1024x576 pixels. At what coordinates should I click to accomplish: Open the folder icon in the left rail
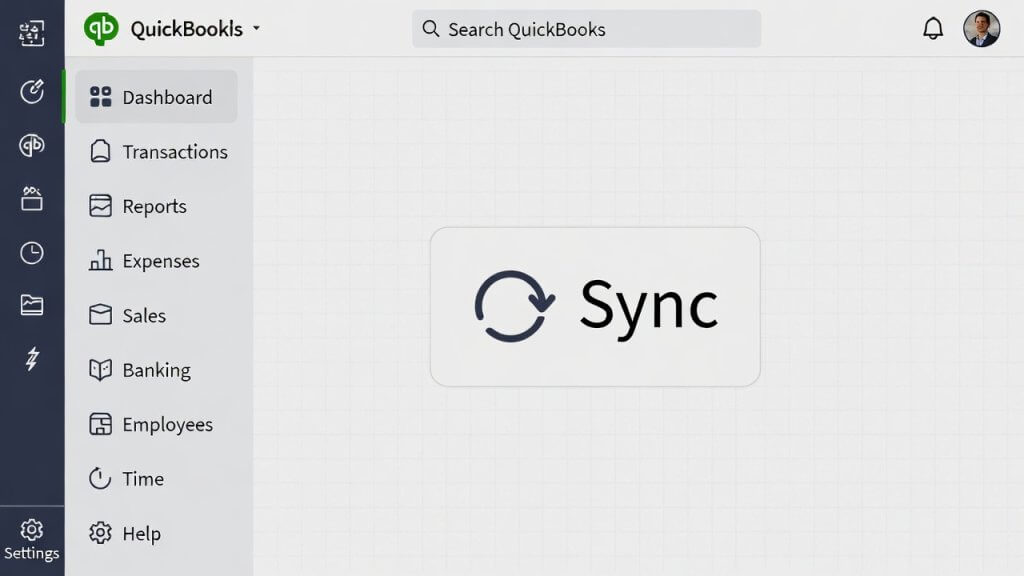point(31,307)
